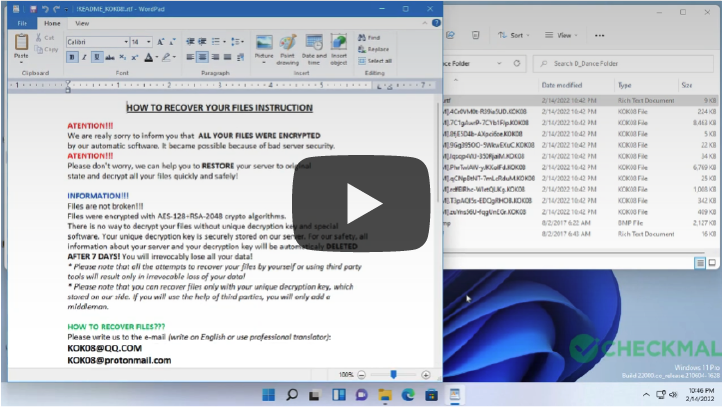This screenshot has height=407, width=722.
Task: Click the share icon in Explorer toolbar
Action: (x=450, y=35)
